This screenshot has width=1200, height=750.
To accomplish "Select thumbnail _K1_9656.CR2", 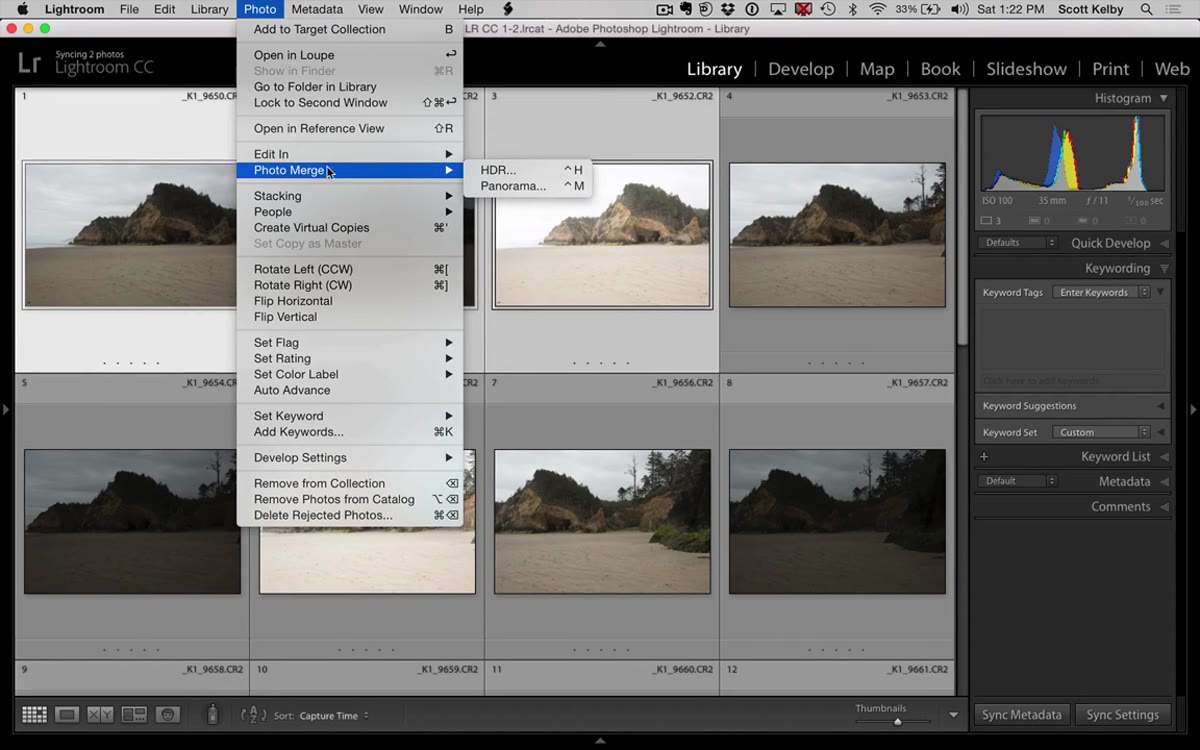I will tap(602, 521).
